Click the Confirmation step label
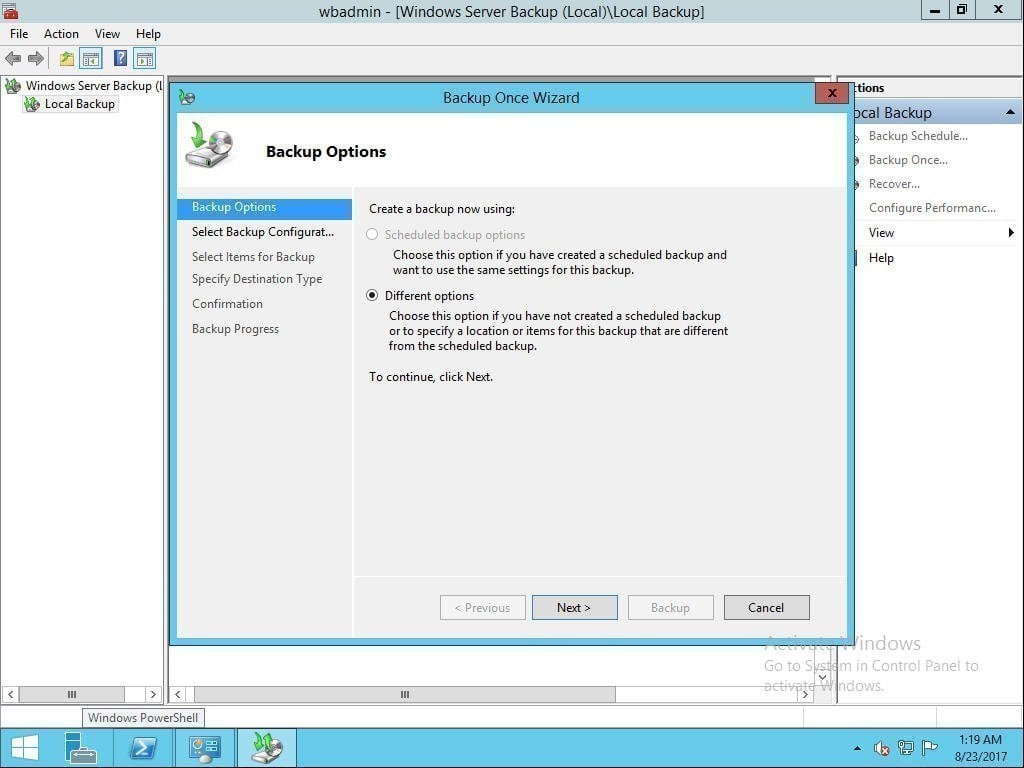This screenshot has height=768, width=1024. pyautogui.click(x=227, y=304)
